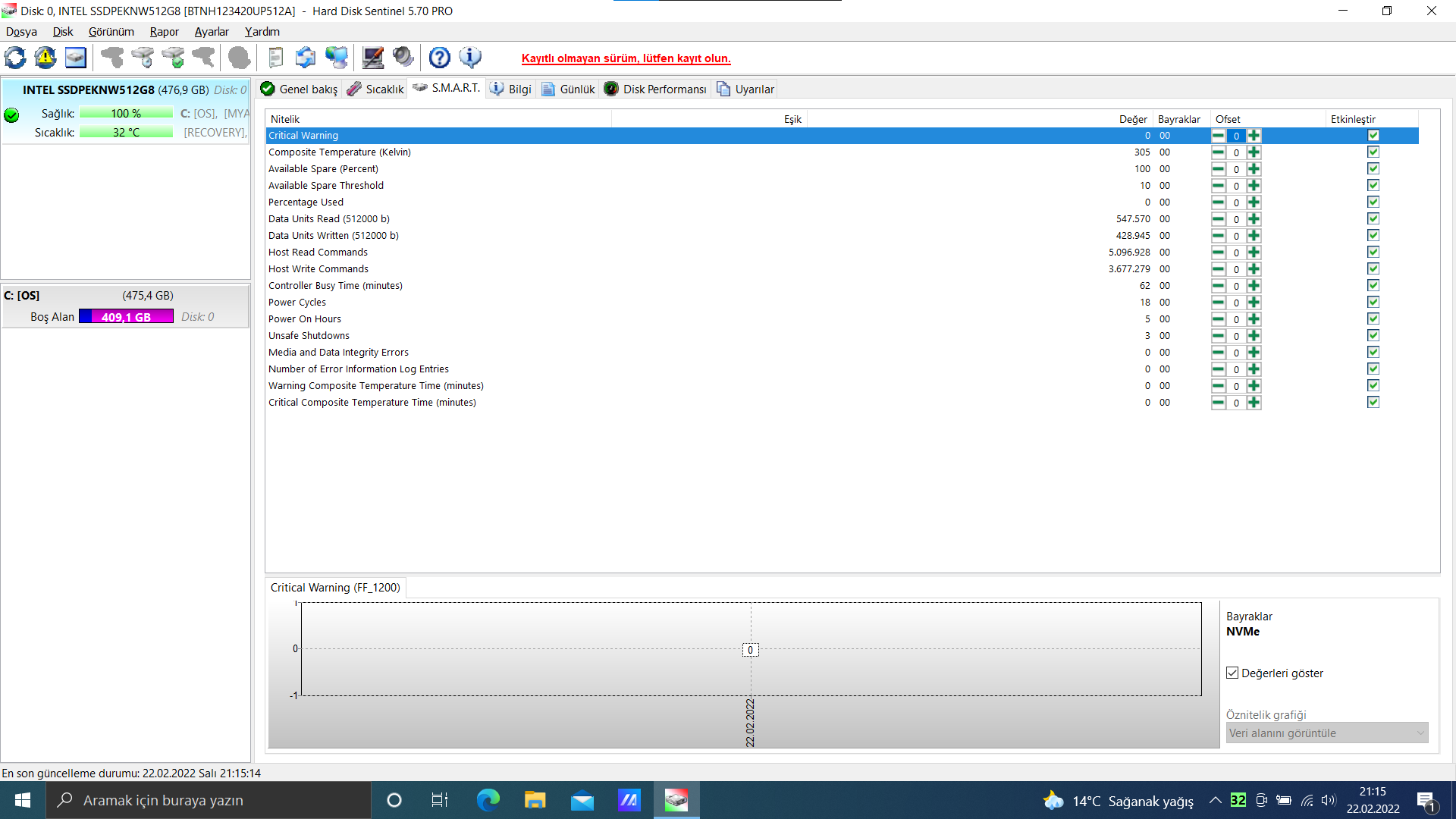
Task: Click the Nitelik column header
Action: pyautogui.click(x=438, y=119)
